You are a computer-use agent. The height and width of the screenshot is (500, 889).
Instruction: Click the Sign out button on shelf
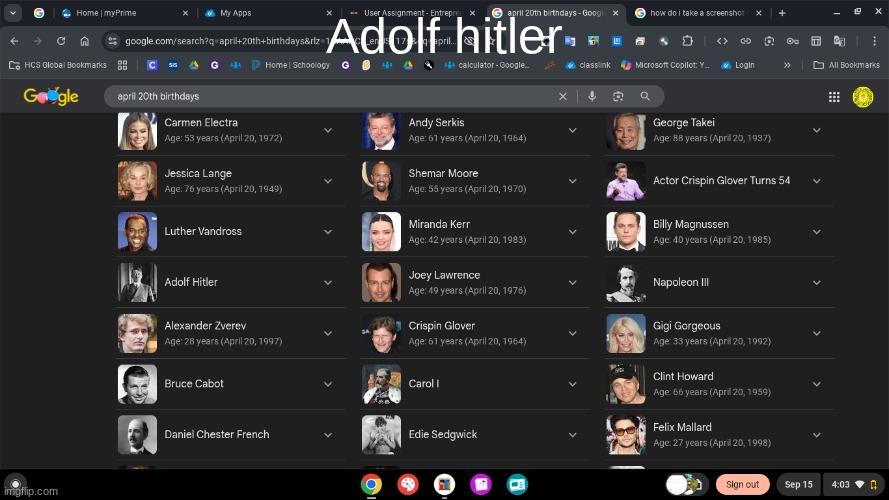[x=742, y=484]
